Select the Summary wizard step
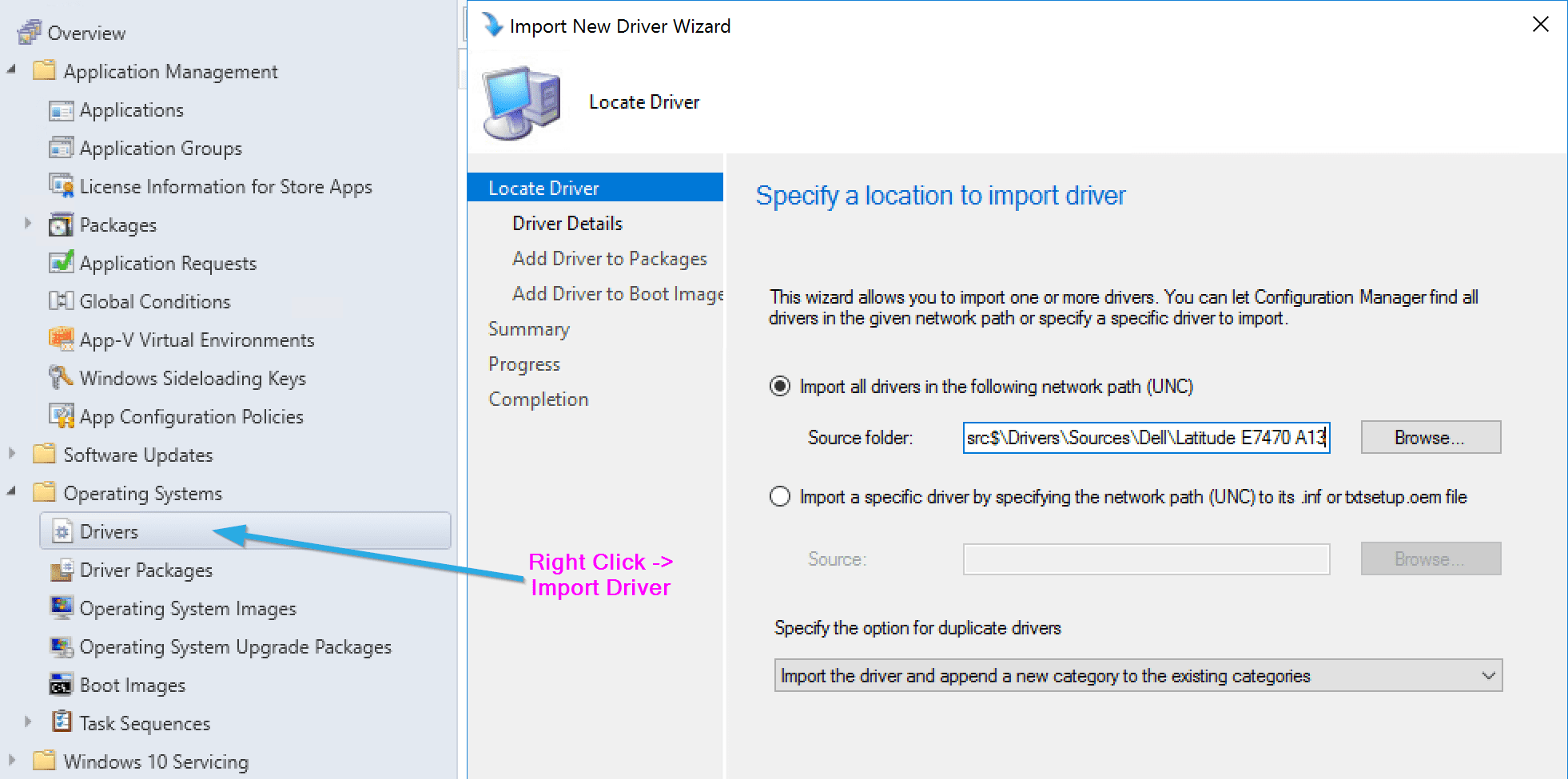Image resolution: width=1568 pixels, height=779 pixels. [529, 328]
